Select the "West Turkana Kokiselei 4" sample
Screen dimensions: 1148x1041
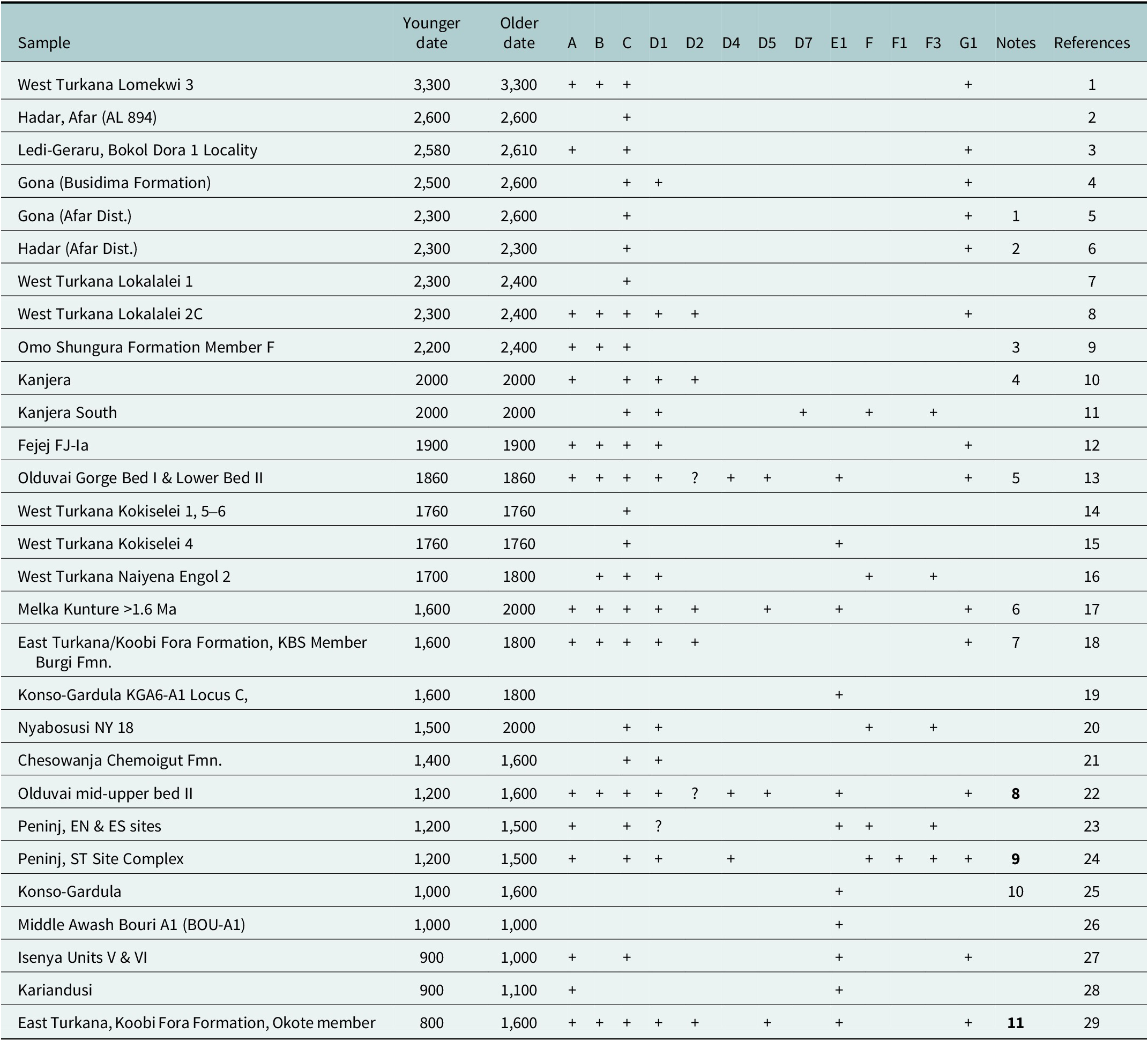point(106,544)
